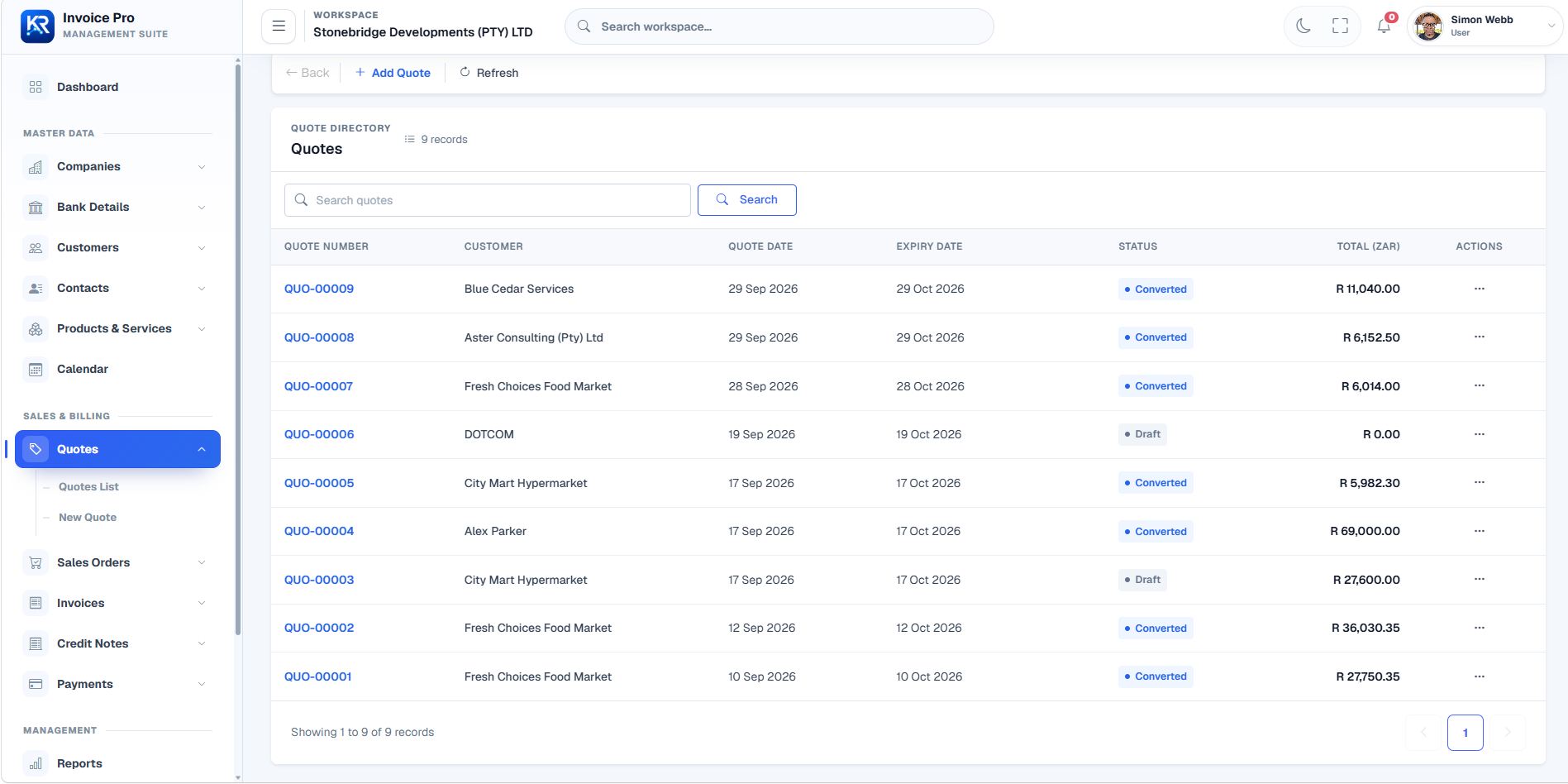Expand the Invoices menu chevron

point(202,604)
